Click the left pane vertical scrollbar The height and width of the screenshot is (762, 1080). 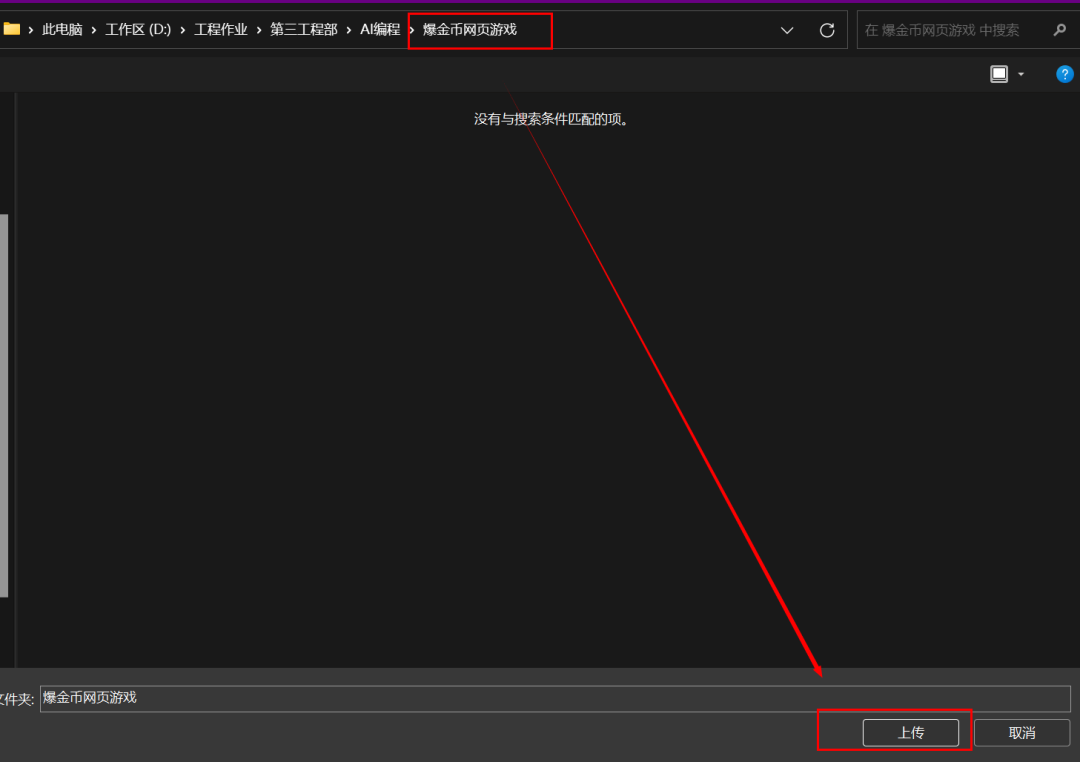click(x=3, y=405)
